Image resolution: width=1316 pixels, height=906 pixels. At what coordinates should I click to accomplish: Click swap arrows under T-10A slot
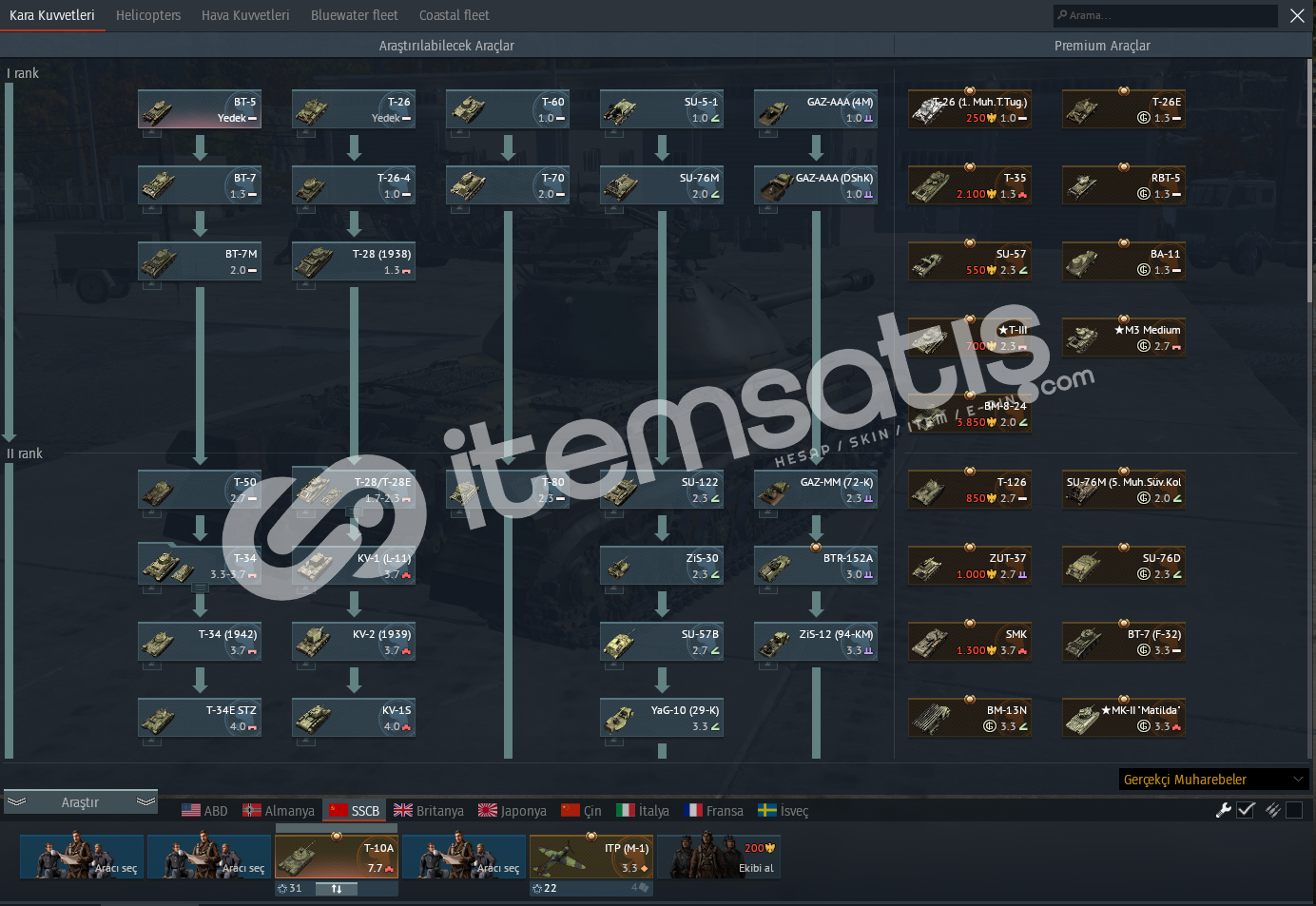(337, 889)
